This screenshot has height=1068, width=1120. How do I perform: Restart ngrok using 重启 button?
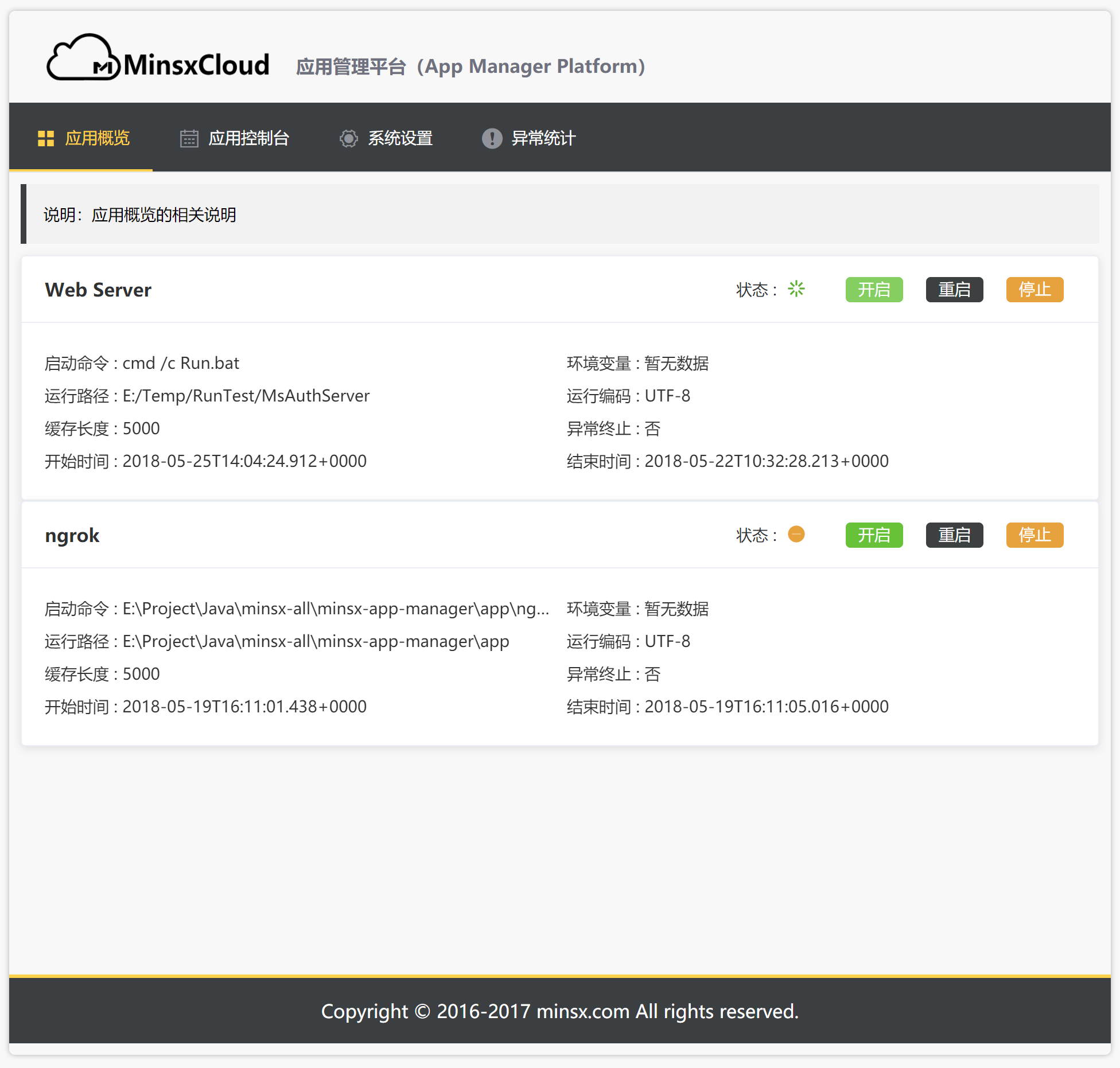click(954, 535)
